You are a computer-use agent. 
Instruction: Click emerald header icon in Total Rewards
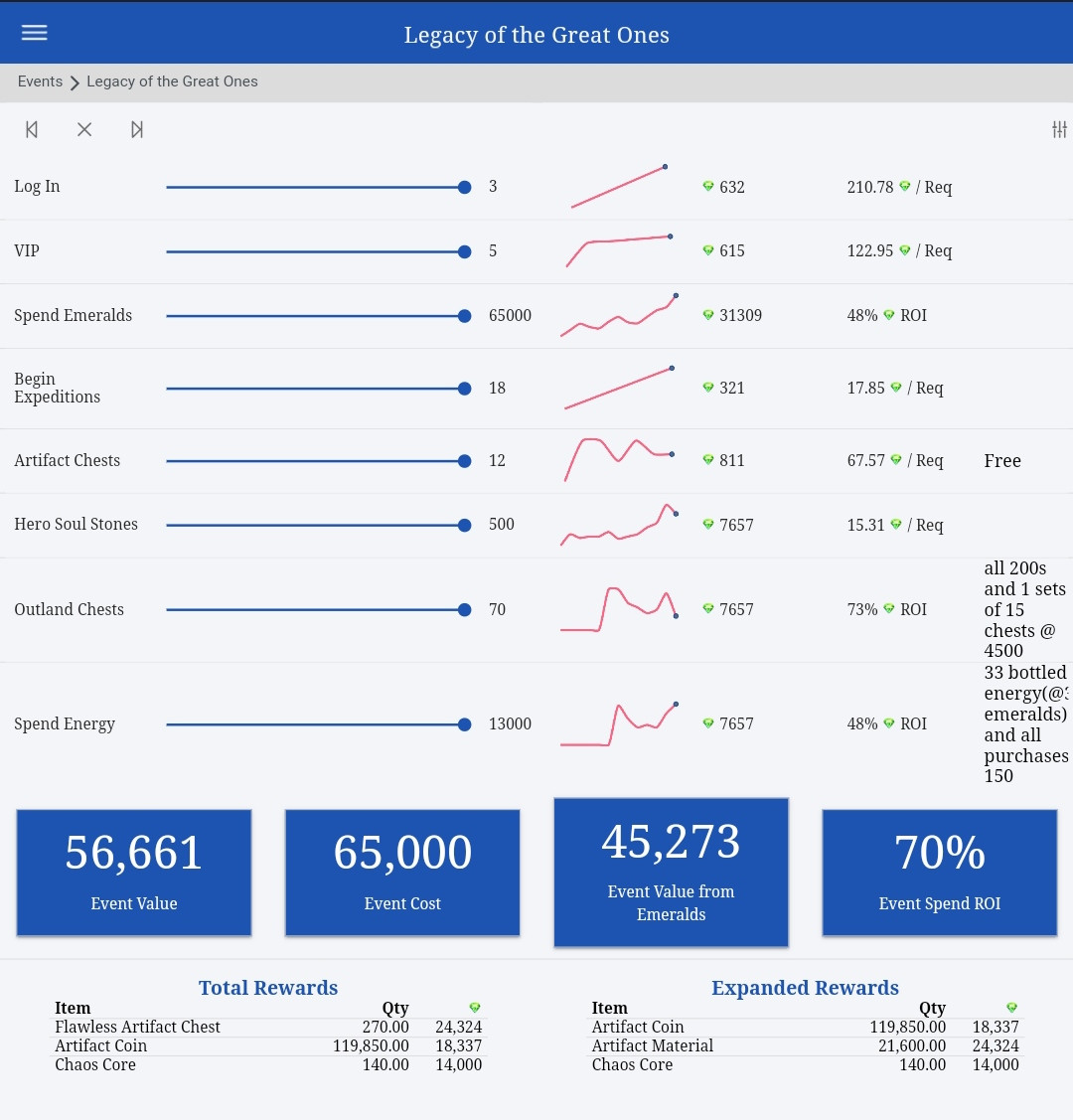click(x=475, y=1008)
